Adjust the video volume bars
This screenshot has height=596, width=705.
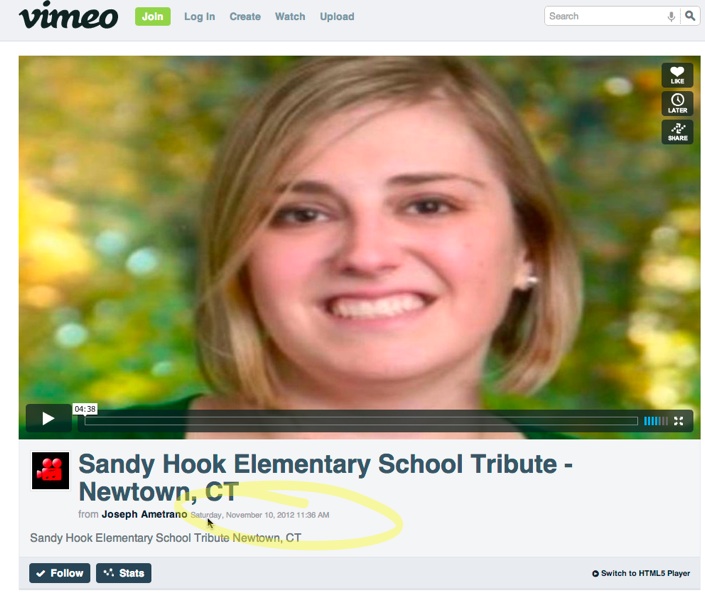click(656, 421)
